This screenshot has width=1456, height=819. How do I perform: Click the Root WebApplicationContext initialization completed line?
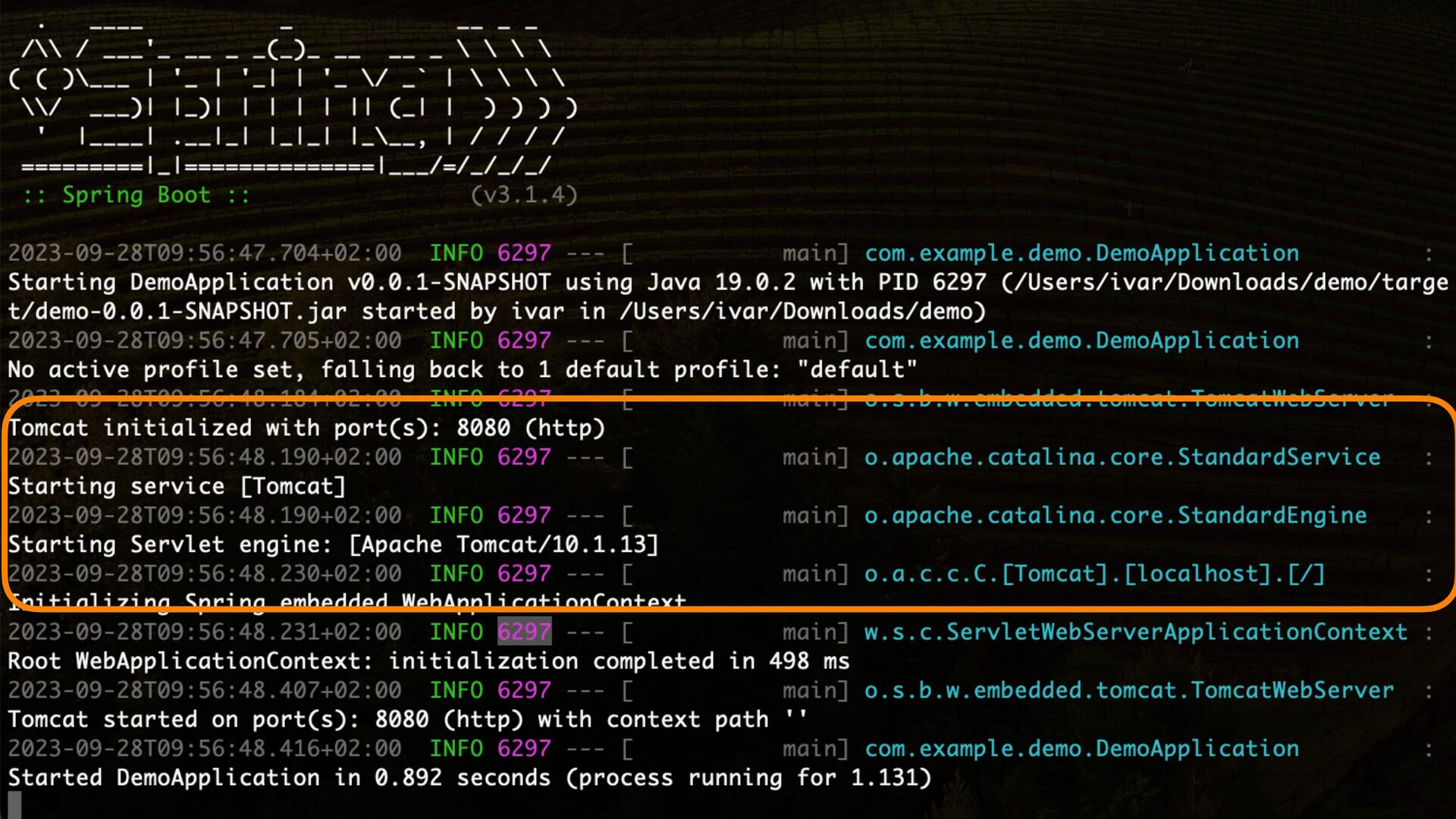click(x=428, y=661)
